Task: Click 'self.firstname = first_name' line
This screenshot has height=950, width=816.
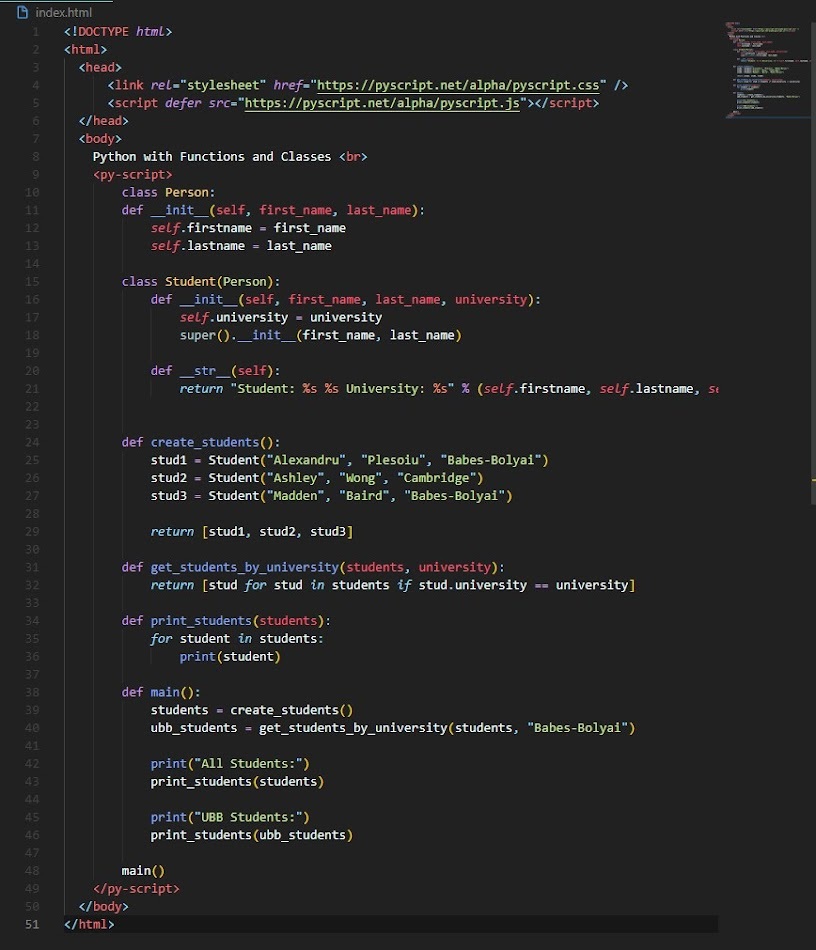Action: 248,228
